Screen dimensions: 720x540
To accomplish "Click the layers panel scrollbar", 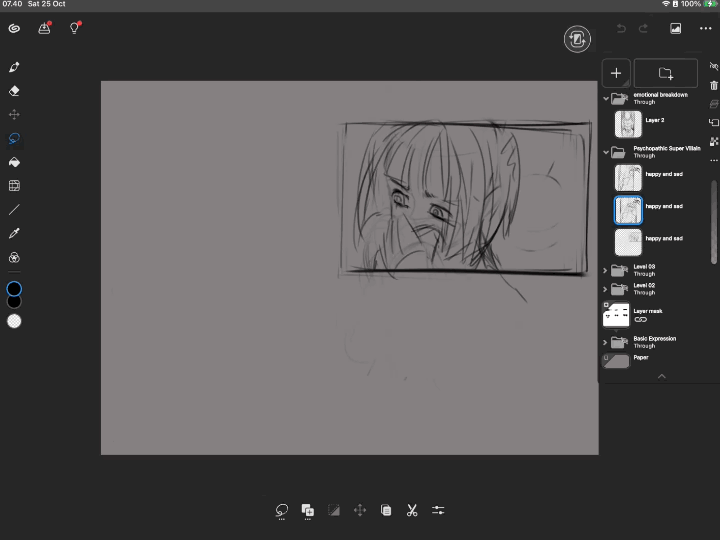I will coord(714,222).
